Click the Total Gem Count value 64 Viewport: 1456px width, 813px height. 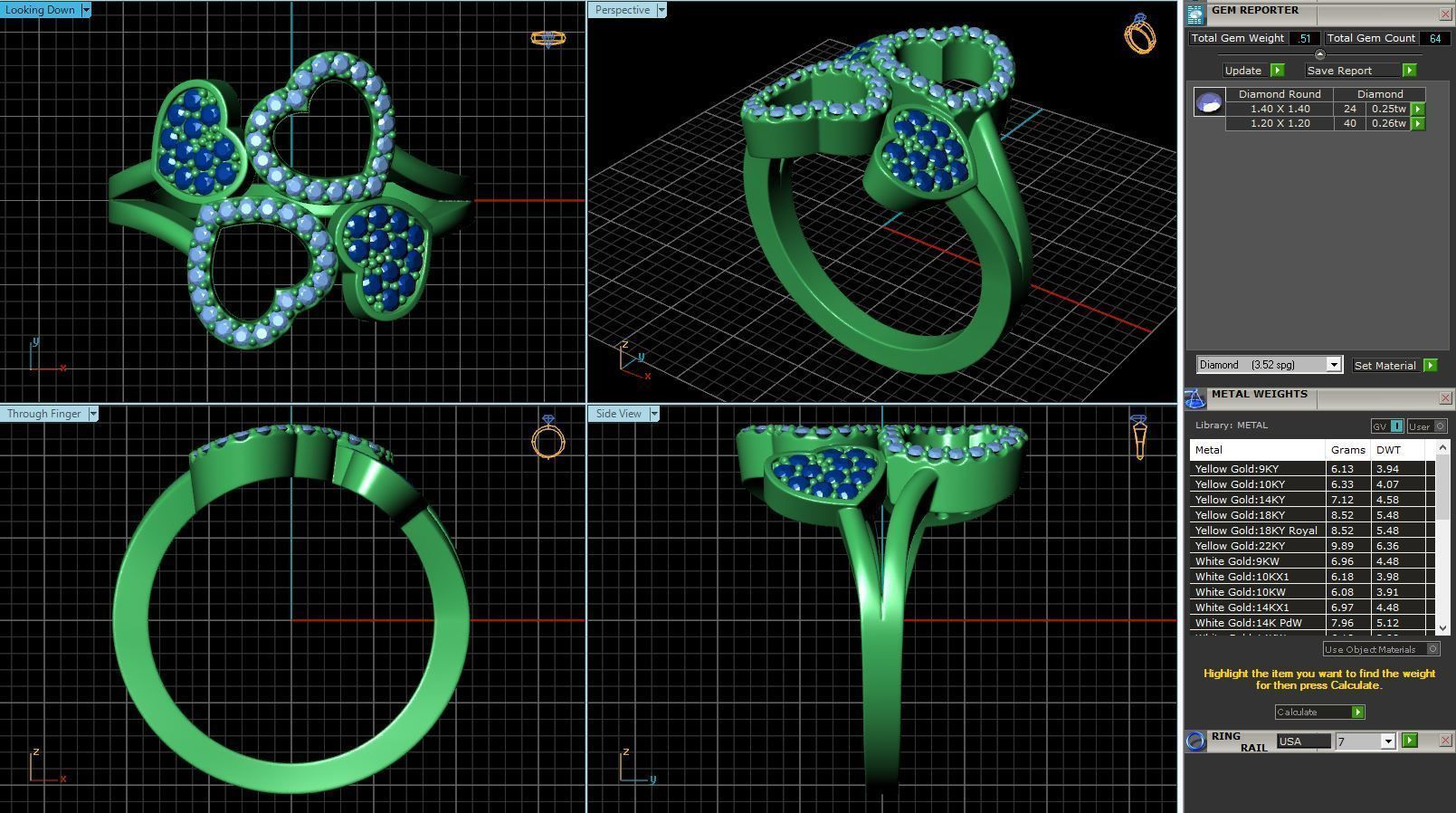coord(1434,38)
